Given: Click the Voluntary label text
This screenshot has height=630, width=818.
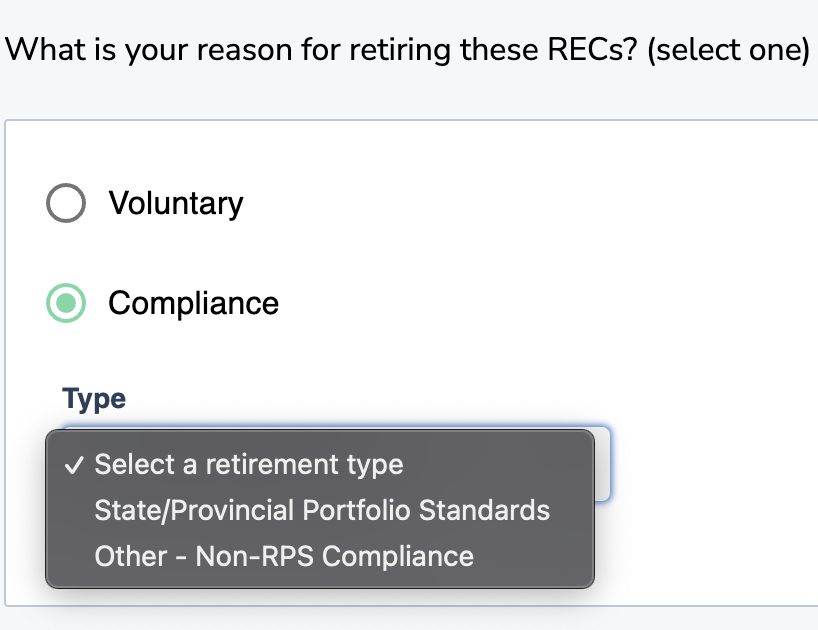Looking at the screenshot, I should 176,203.
